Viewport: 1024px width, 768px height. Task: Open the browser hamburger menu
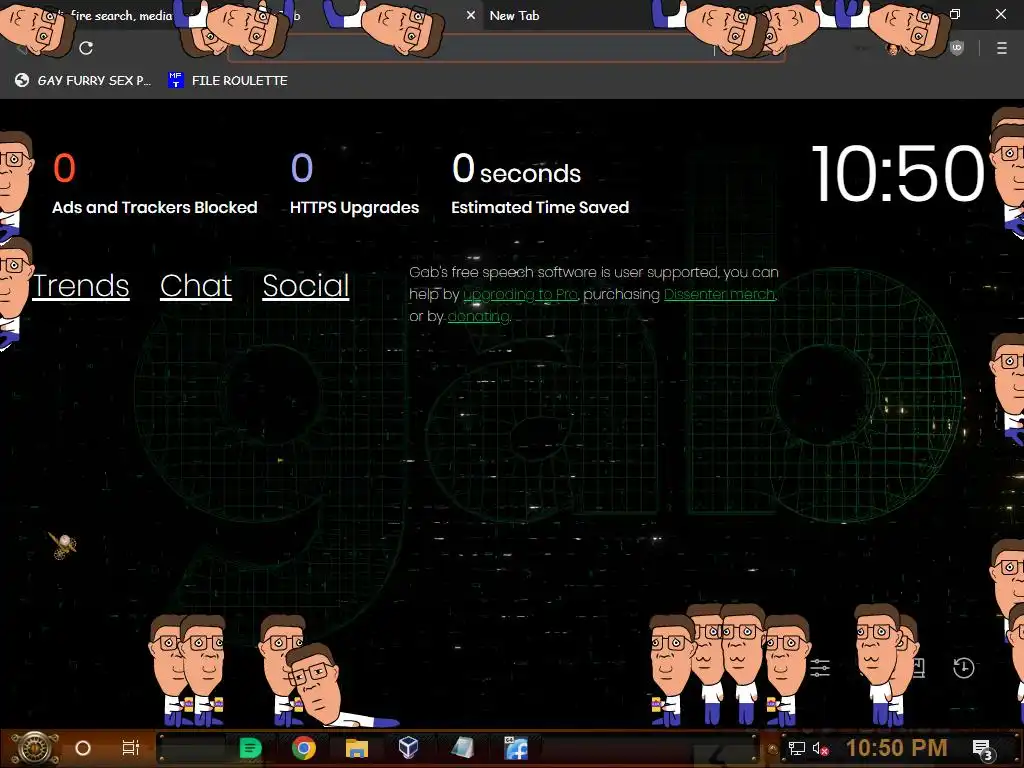tap(1002, 48)
